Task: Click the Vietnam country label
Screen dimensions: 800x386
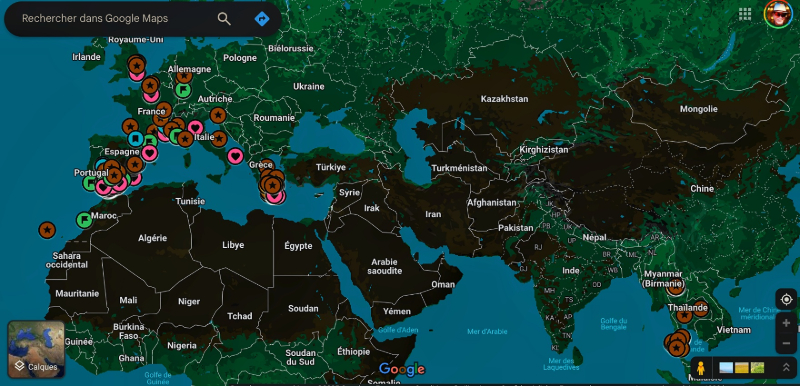Action: point(734,330)
